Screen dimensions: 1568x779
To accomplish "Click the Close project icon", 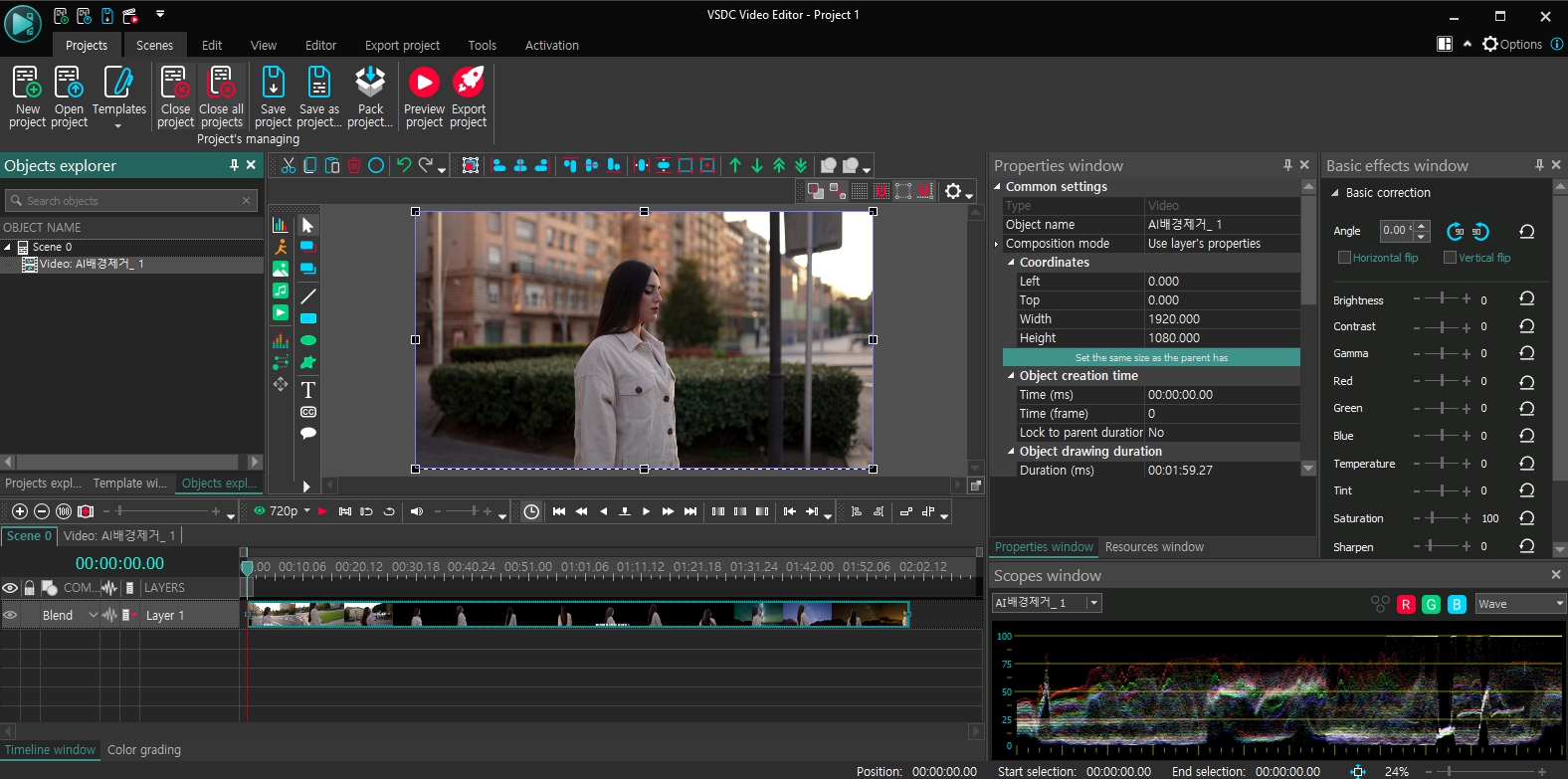I will point(175,82).
